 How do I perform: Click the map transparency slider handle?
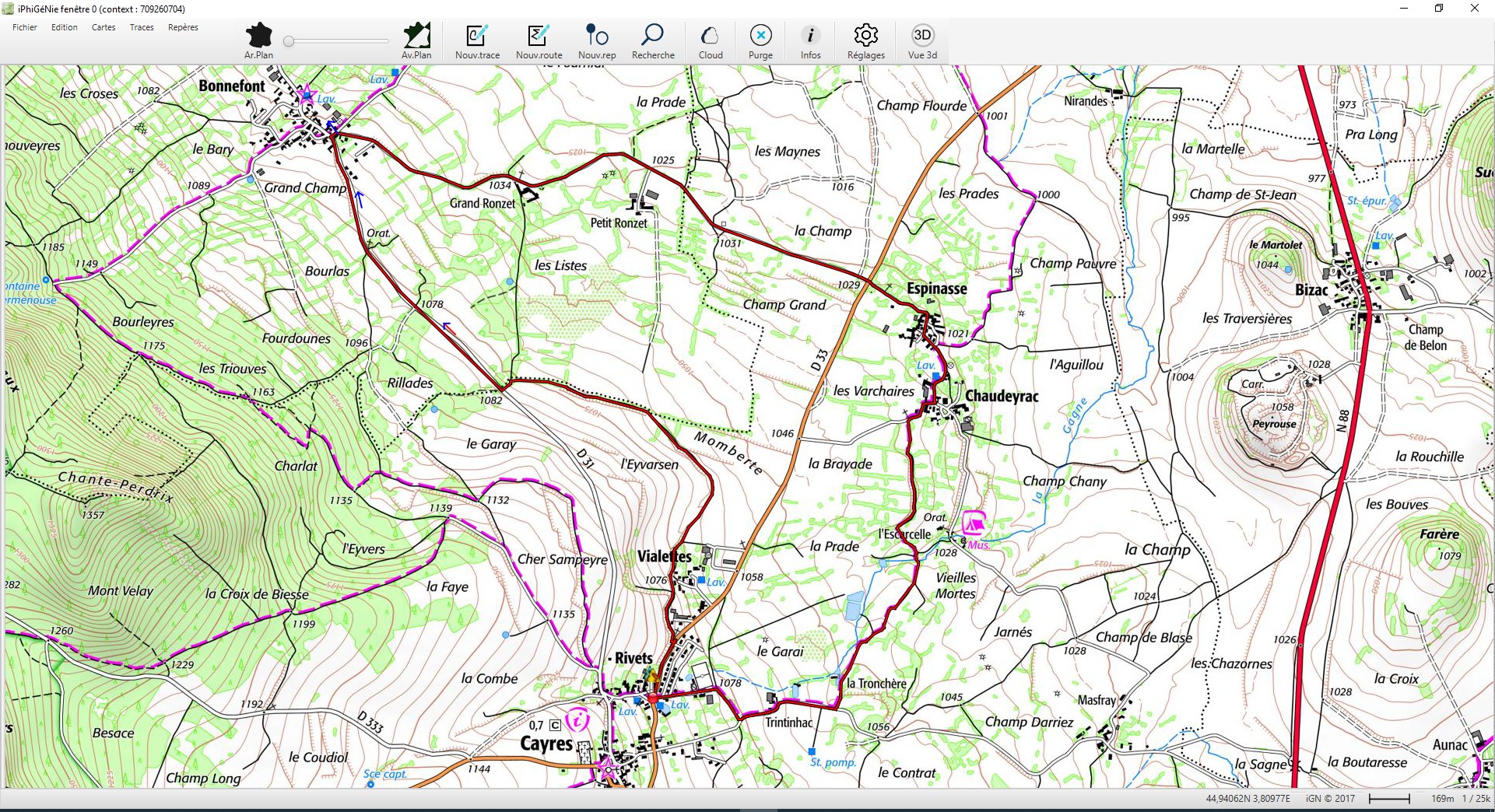289,41
